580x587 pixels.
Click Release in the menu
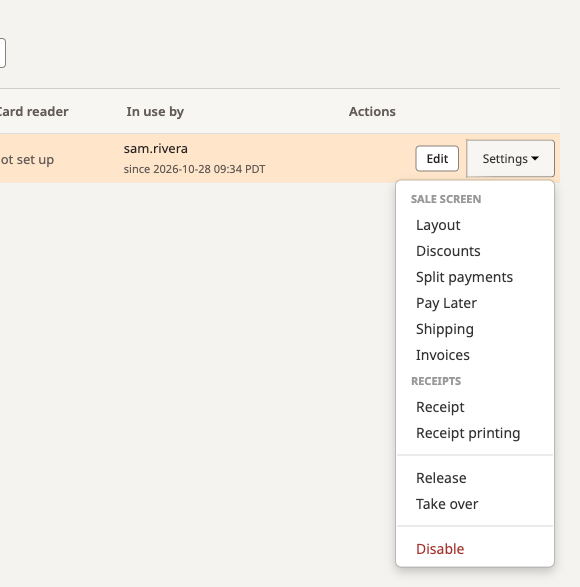[x=475, y=478]
